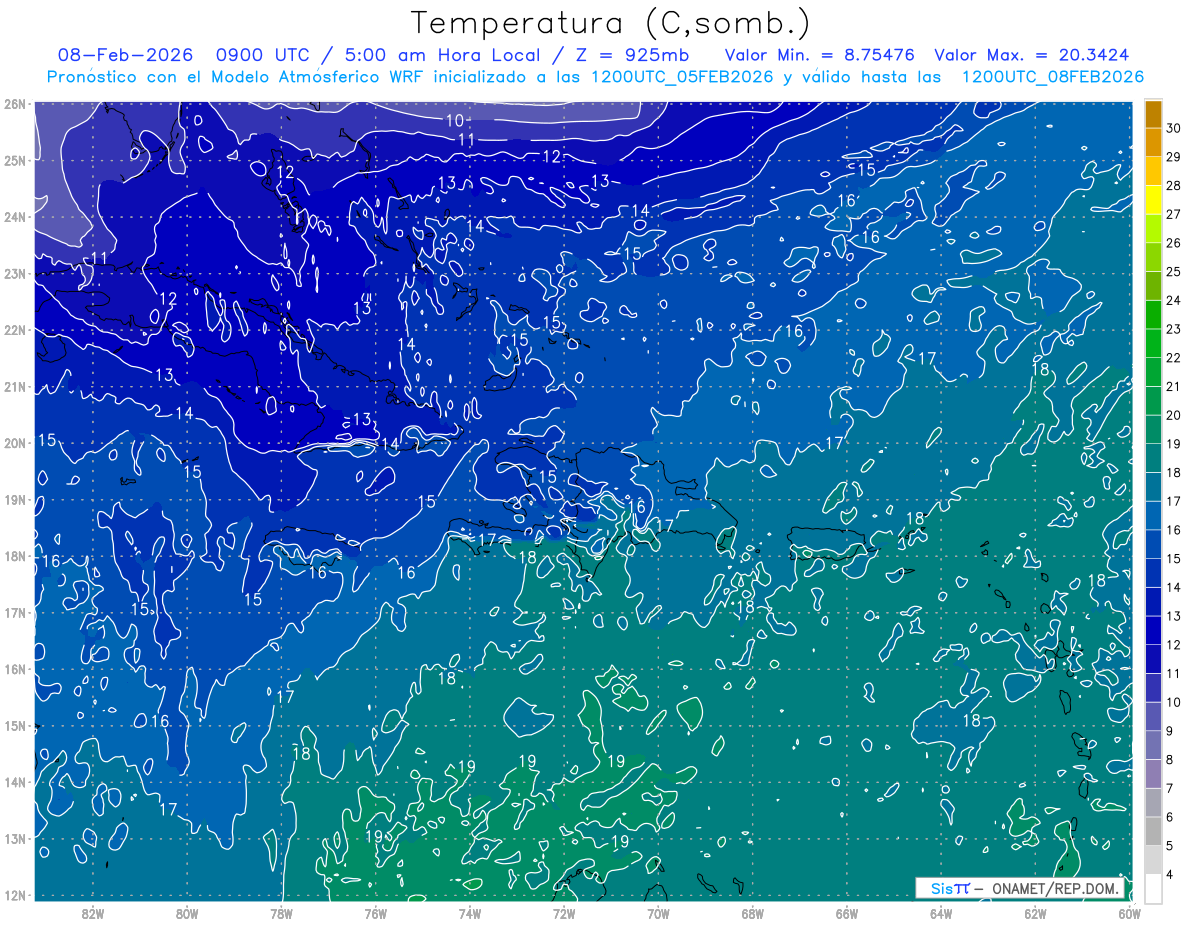The height and width of the screenshot is (927, 1200).
Task: Select the longitude axis label 70W
Action: click(658, 913)
